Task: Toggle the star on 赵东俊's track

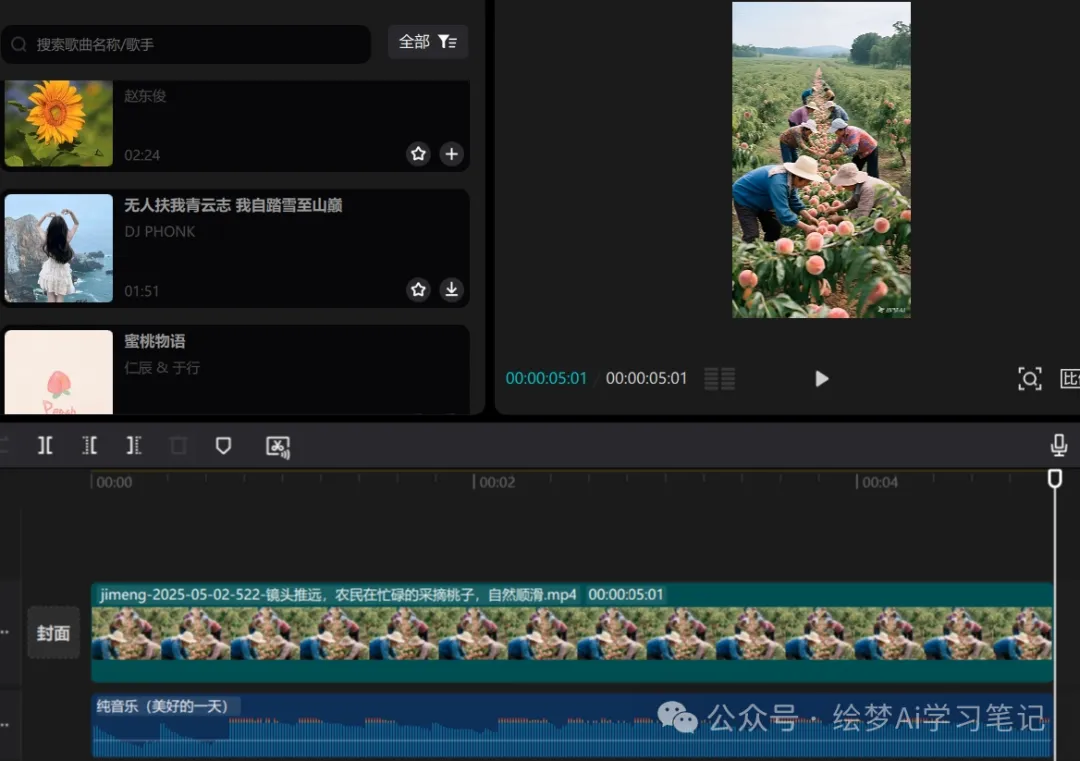Action: pyautogui.click(x=418, y=154)
